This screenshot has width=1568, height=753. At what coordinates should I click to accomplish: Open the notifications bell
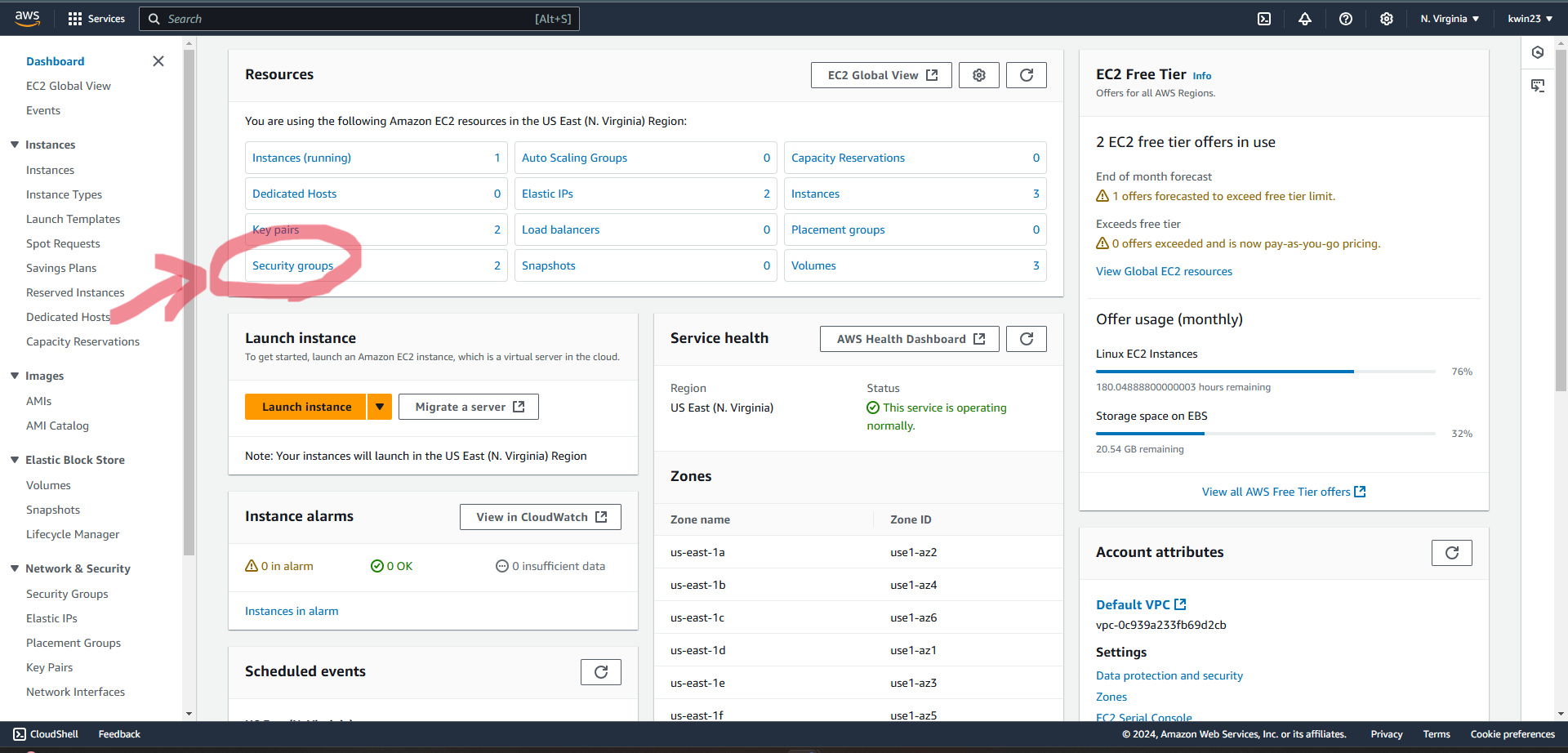coord(1305,19)
